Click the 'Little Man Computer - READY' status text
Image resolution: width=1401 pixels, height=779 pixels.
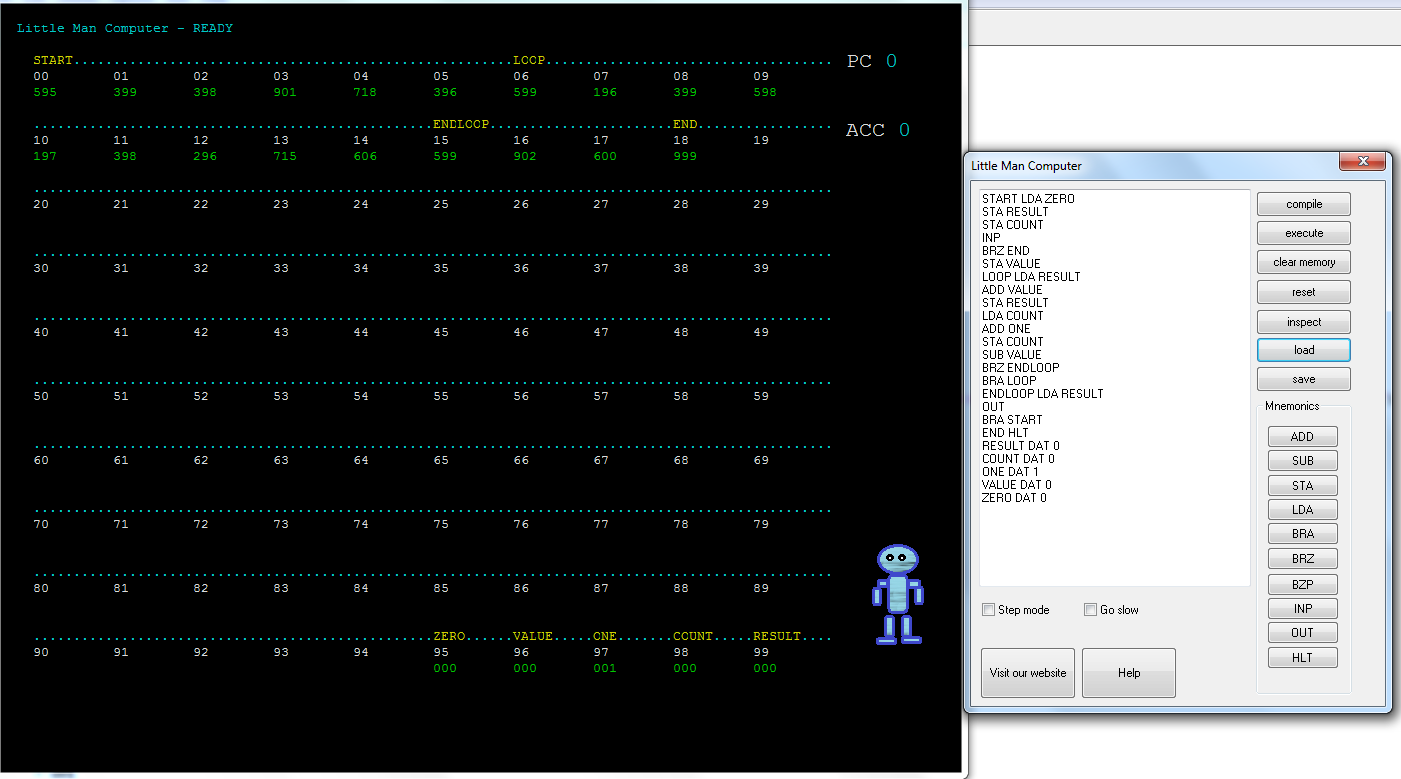(x=125, y=28)
